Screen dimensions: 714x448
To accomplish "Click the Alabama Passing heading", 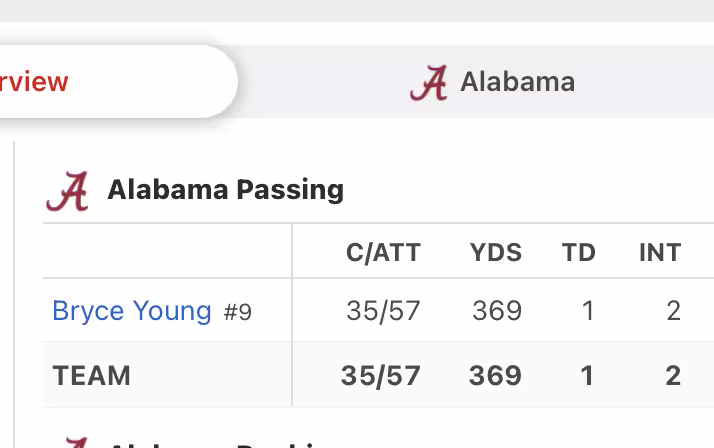I will 225,190.
